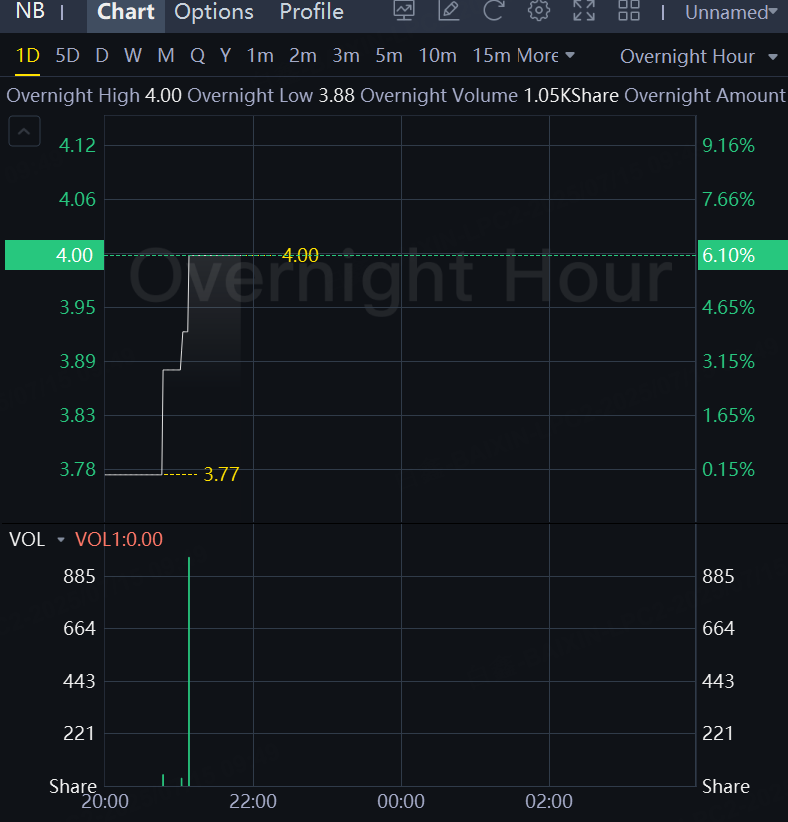
Task: Select the drawing pencil tool icon
Action: (449, 10)
